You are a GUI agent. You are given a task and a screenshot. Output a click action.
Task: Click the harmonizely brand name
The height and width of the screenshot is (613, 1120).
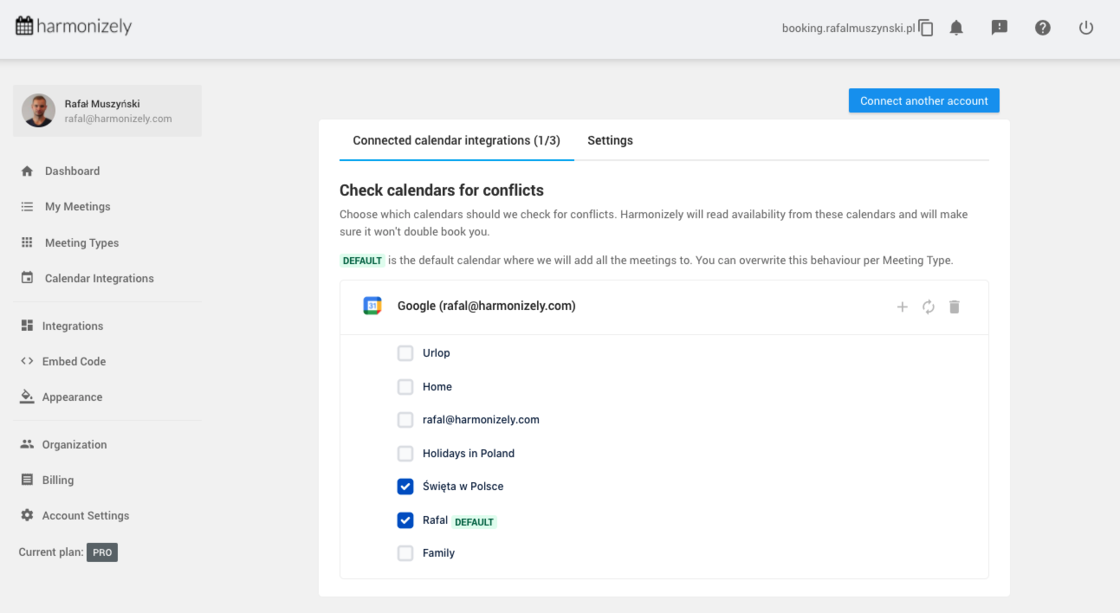pos(84,26)
